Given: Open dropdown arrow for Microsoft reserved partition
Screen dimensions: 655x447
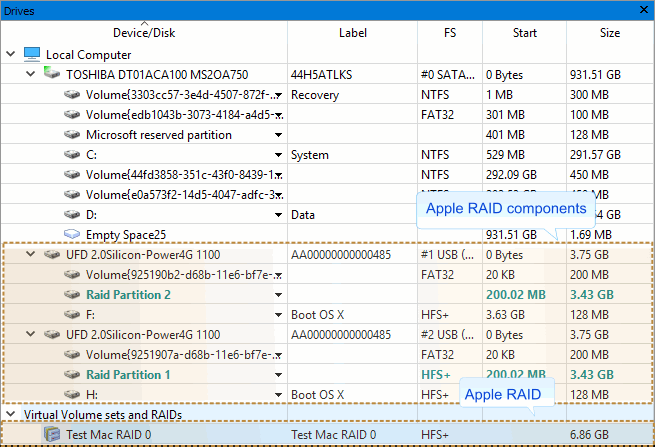Looking at the screenshot, I should (278, 135).
